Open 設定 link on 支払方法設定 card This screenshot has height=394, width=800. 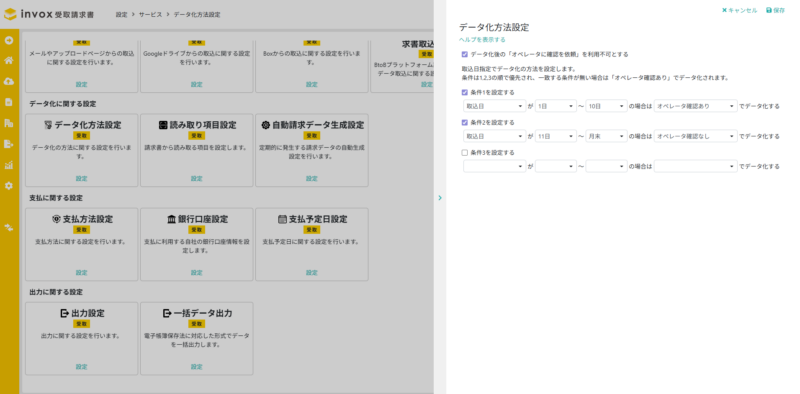coord(82,273)
